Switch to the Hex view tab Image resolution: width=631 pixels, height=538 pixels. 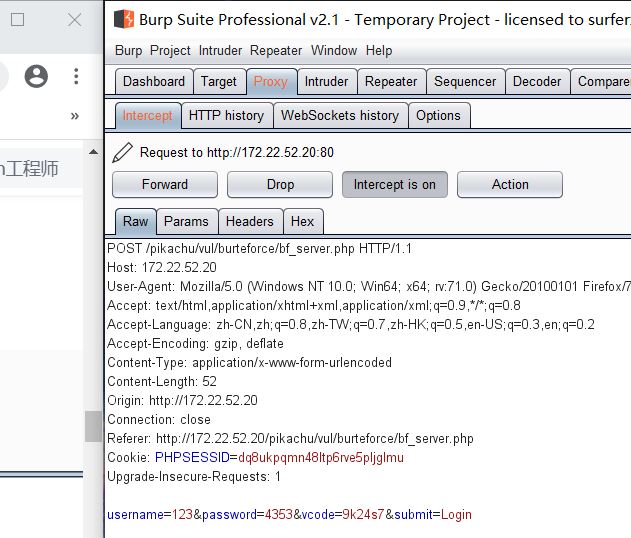(303, 222)
